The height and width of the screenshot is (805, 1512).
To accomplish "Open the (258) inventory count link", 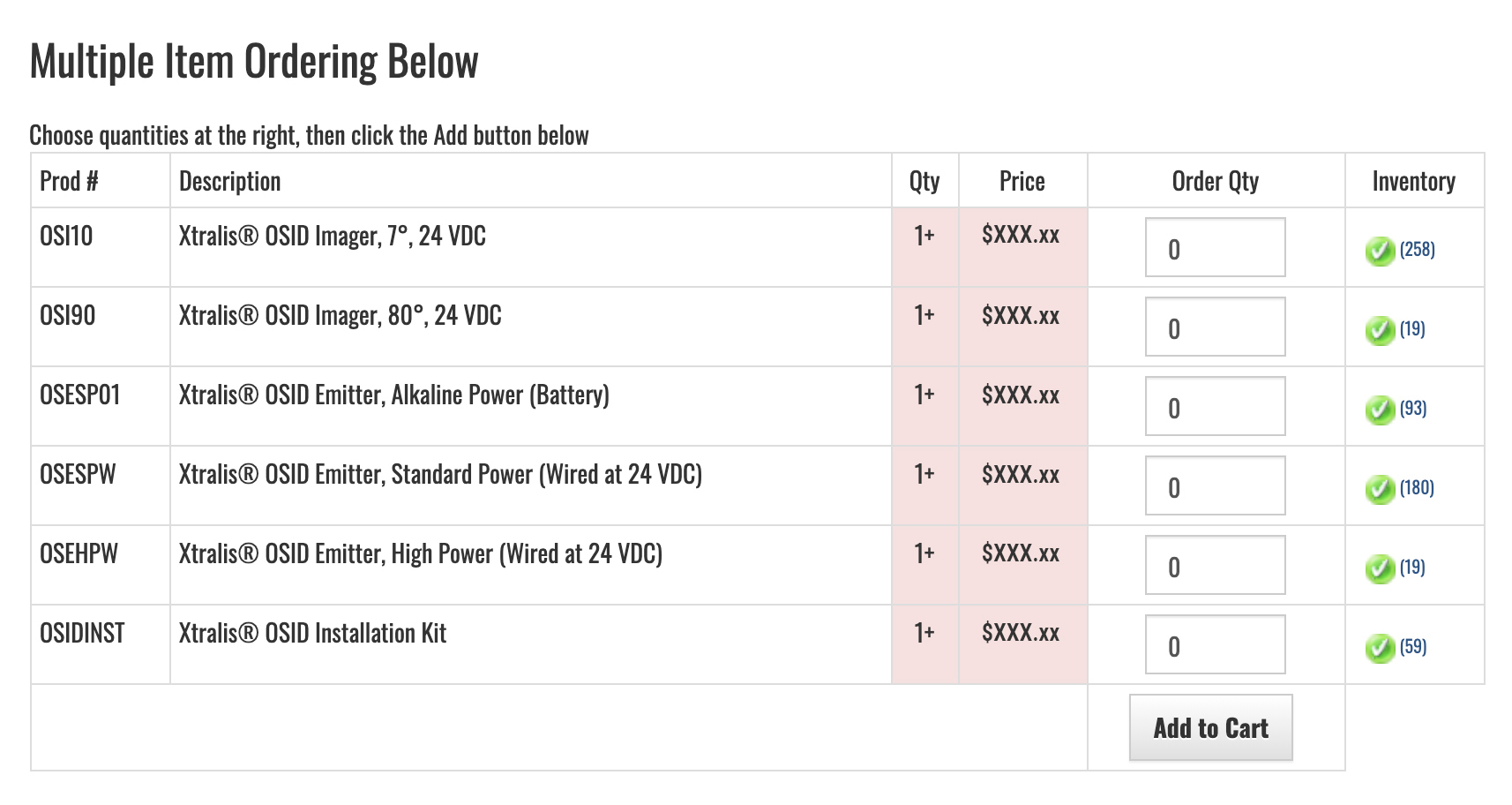I will click(x=1417, y=250).
